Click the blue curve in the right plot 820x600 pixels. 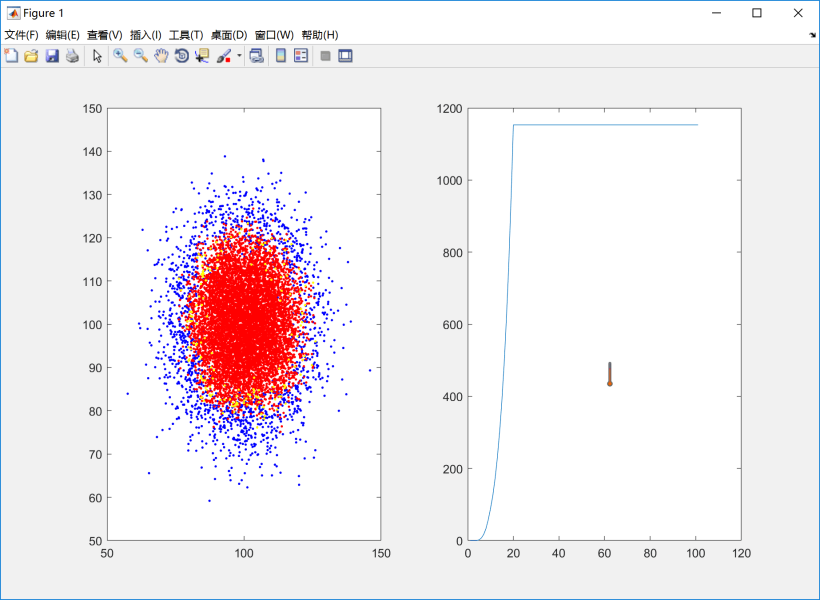point(605,124)
